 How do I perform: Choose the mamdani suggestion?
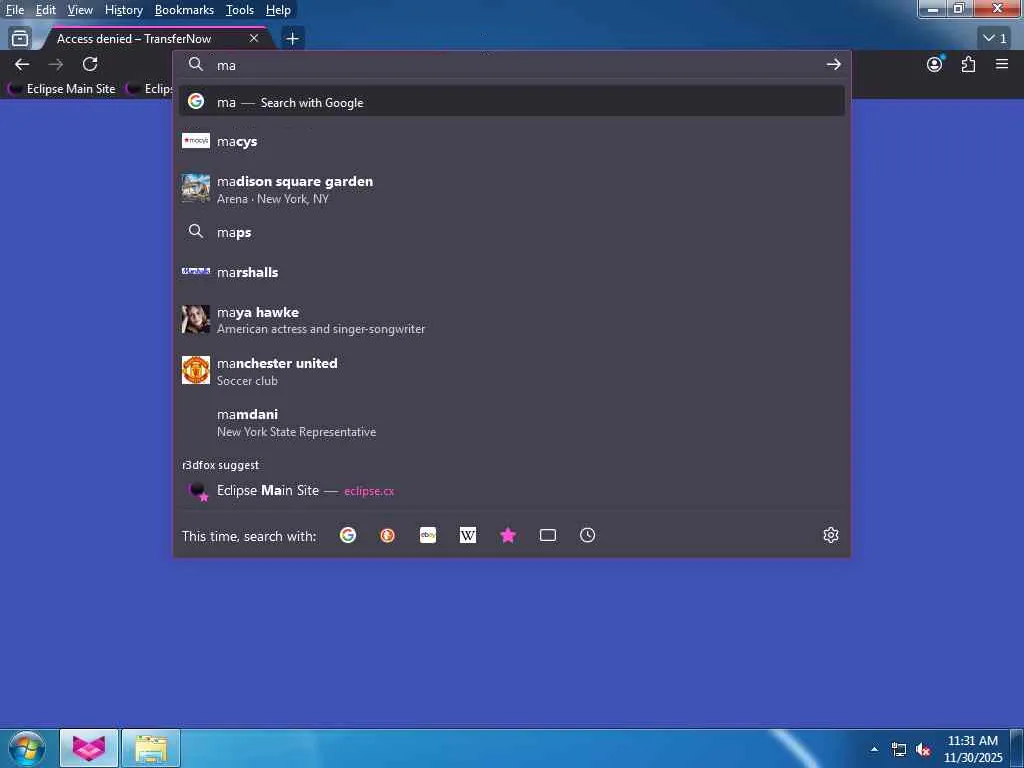[x=511, y=422]
